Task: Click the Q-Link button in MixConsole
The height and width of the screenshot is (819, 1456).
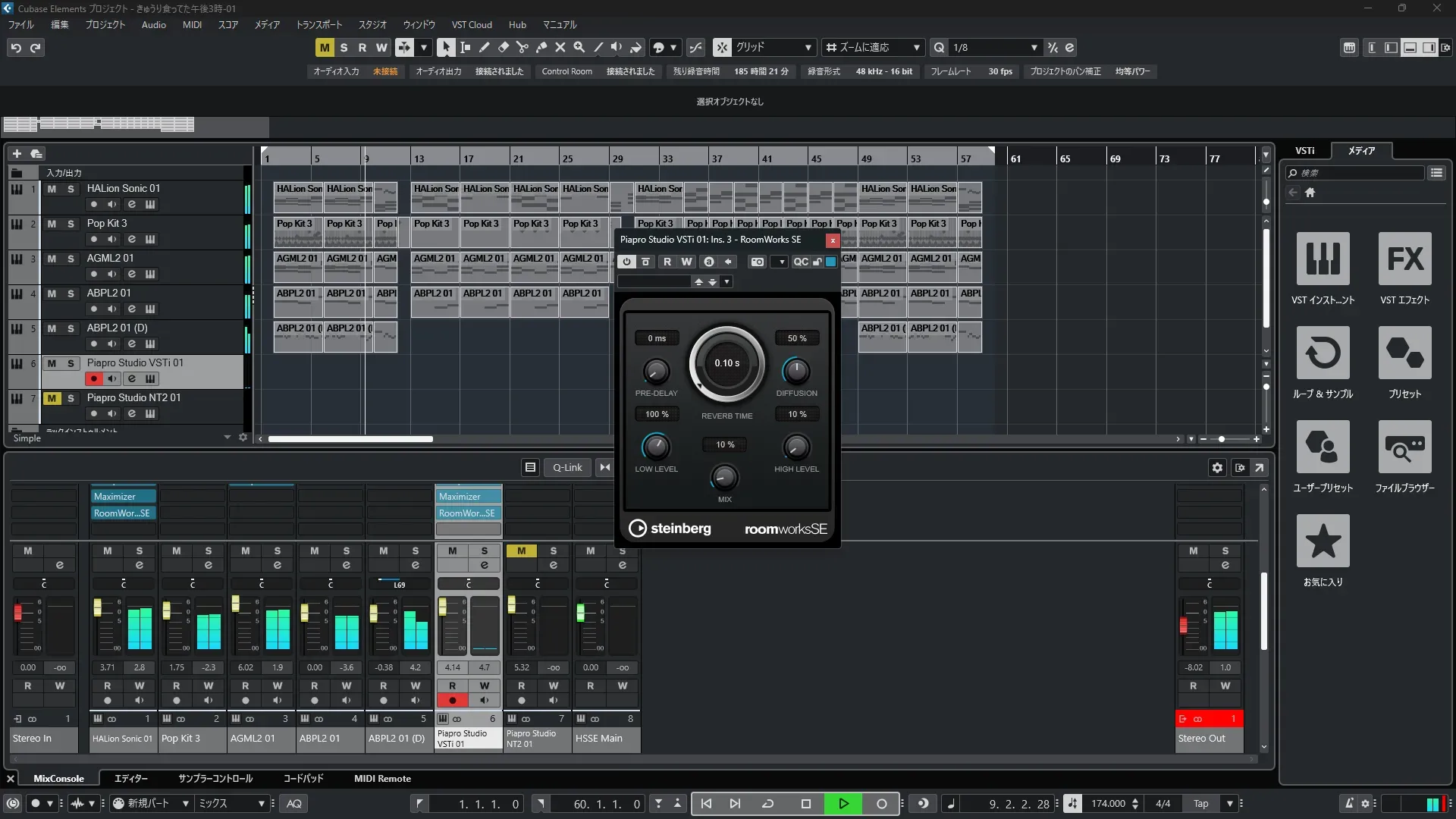Action: [x=567, y=467]
